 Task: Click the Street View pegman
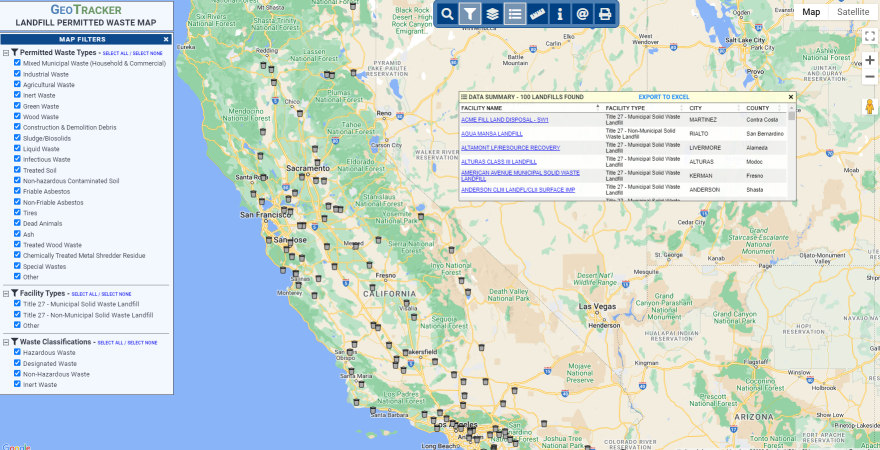(869, 107)
